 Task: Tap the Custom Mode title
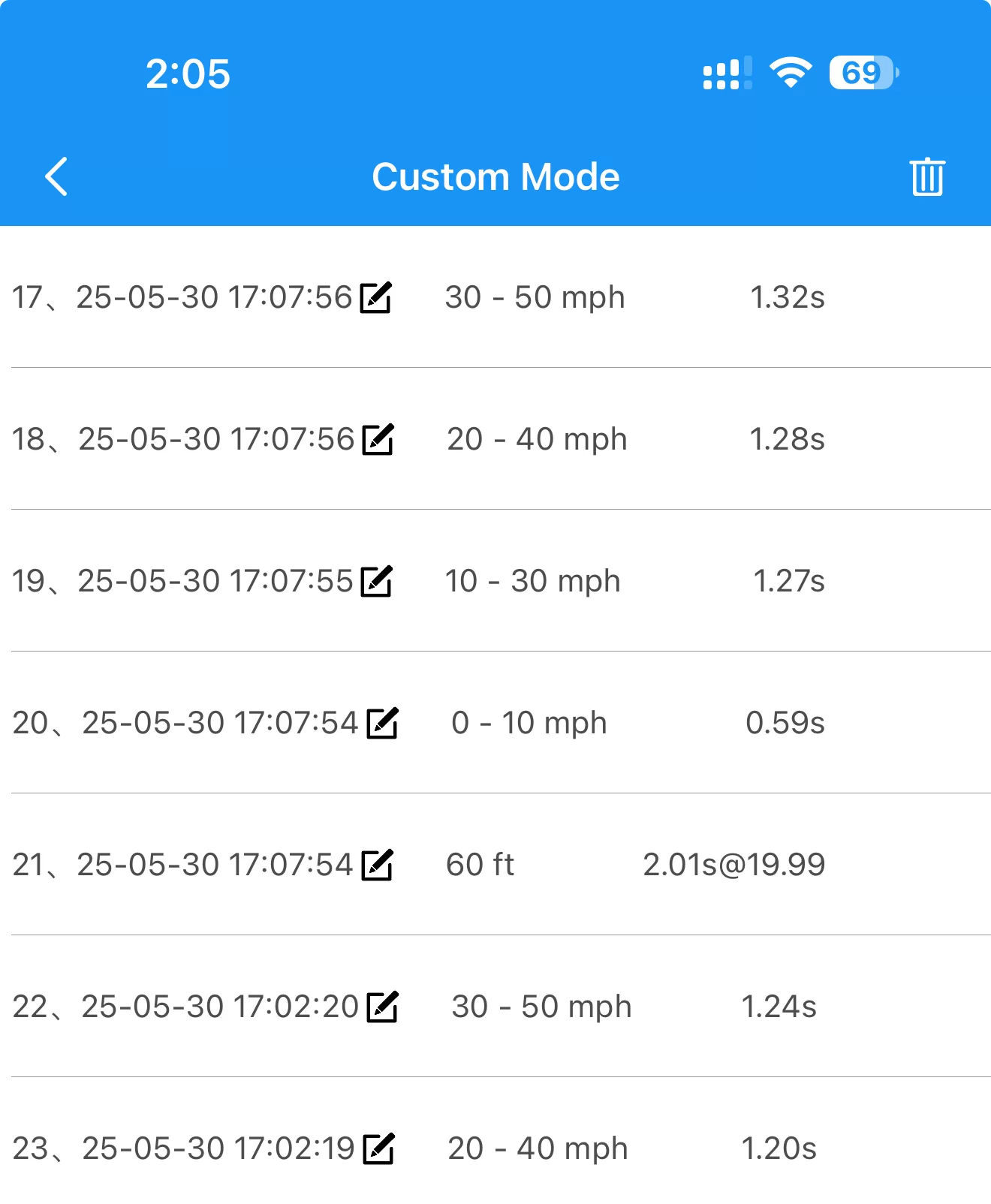coord(495,177)
